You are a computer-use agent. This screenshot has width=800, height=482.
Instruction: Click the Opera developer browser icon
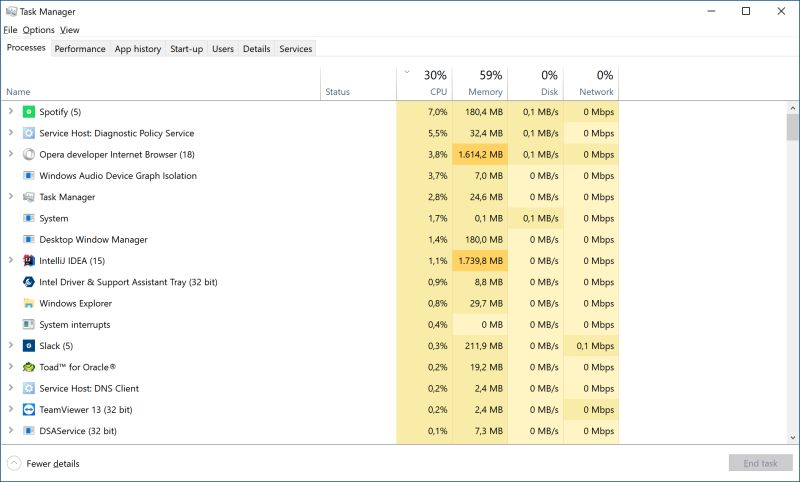pyautogui.click(x=29, y=155)
